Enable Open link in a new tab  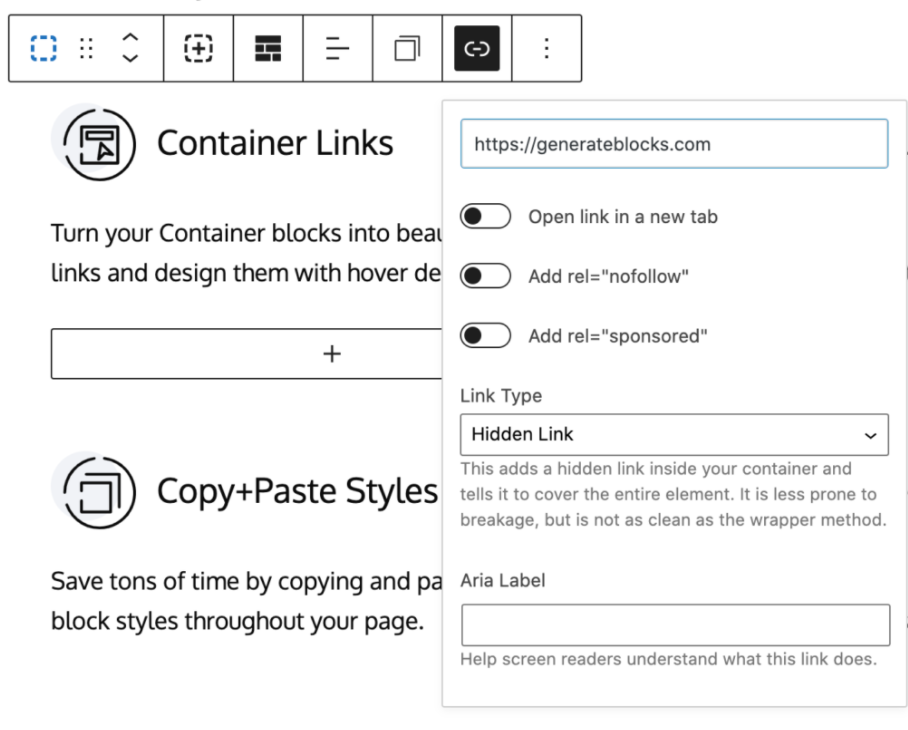(485, 217)
